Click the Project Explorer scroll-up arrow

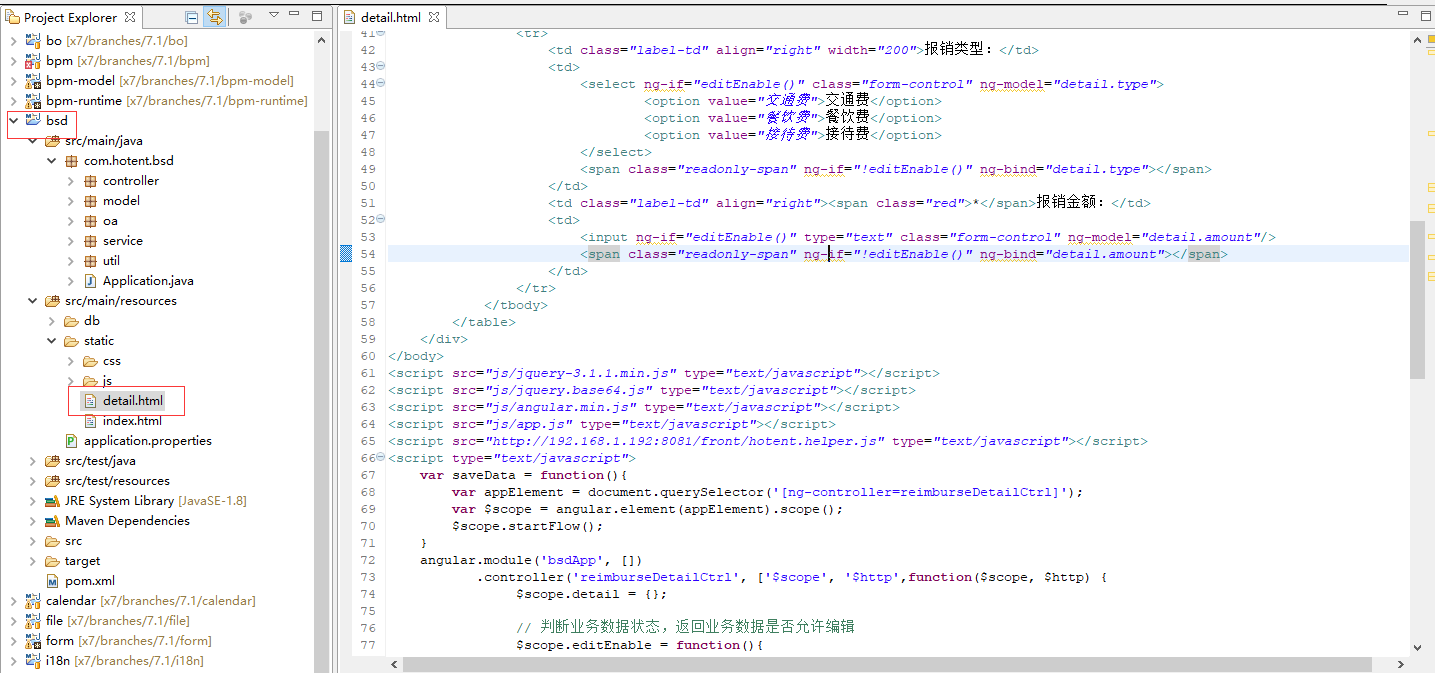(322, 40)
